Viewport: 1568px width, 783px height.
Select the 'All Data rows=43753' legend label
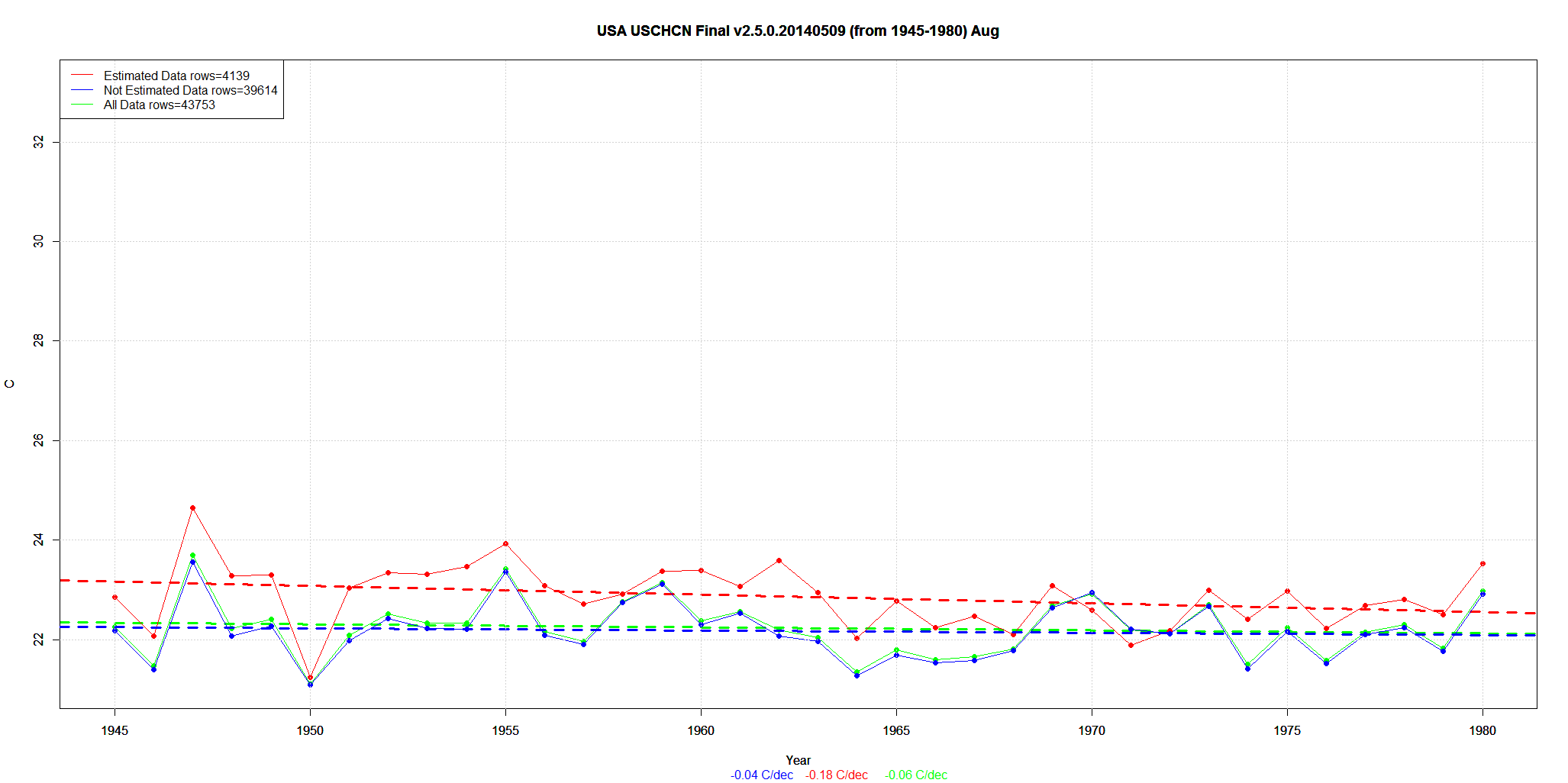coord(159,105)
